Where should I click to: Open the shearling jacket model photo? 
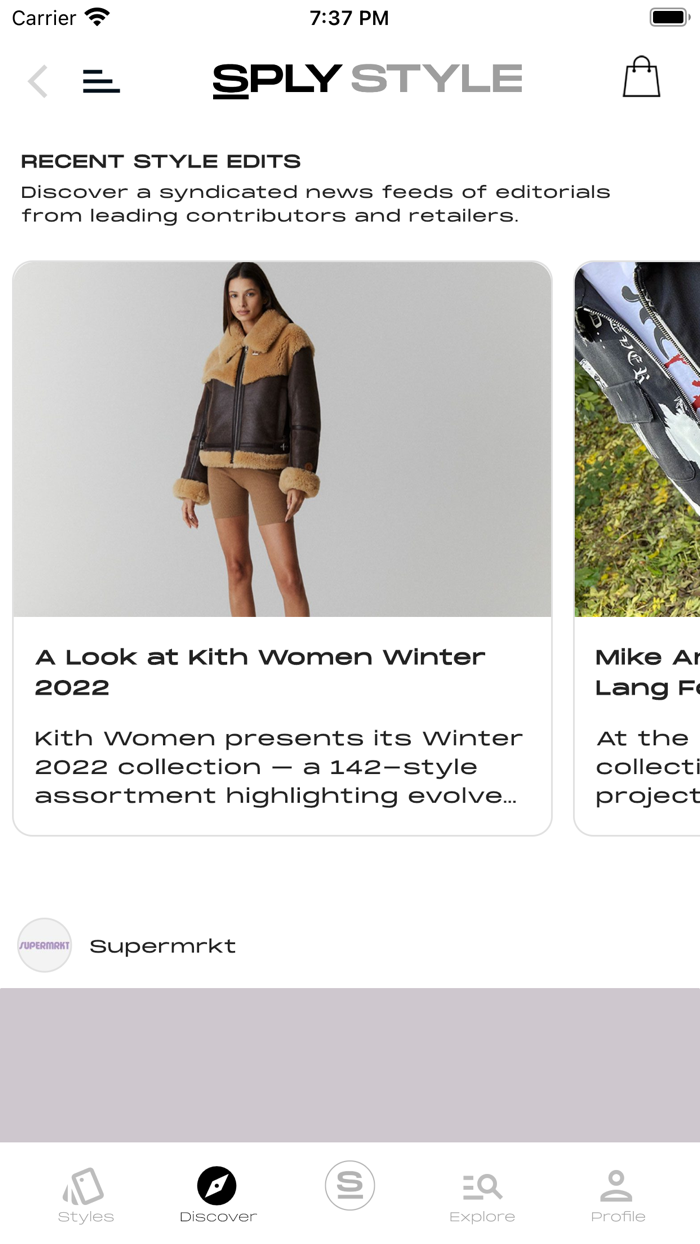click(x=282, y=439)
